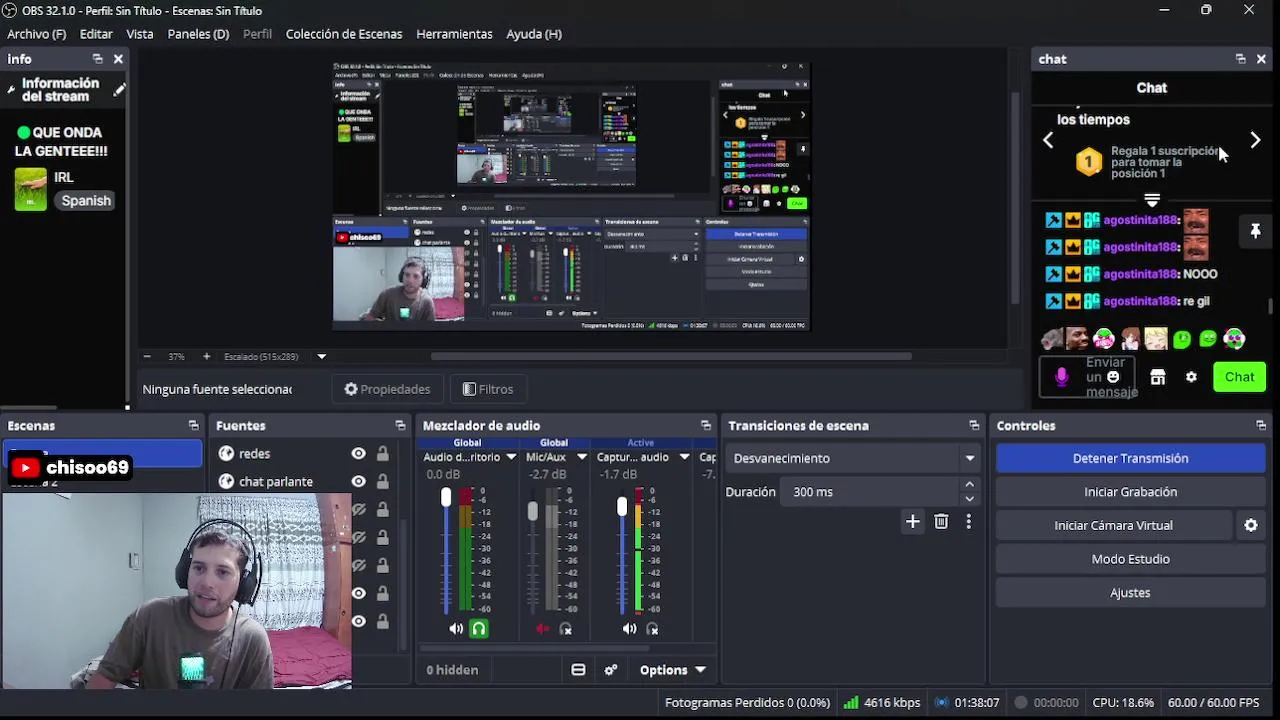The width and height of the screenshot is (1280, 720).
Task: Click the green Chat send button
Action: click(x=1239, y=377)
